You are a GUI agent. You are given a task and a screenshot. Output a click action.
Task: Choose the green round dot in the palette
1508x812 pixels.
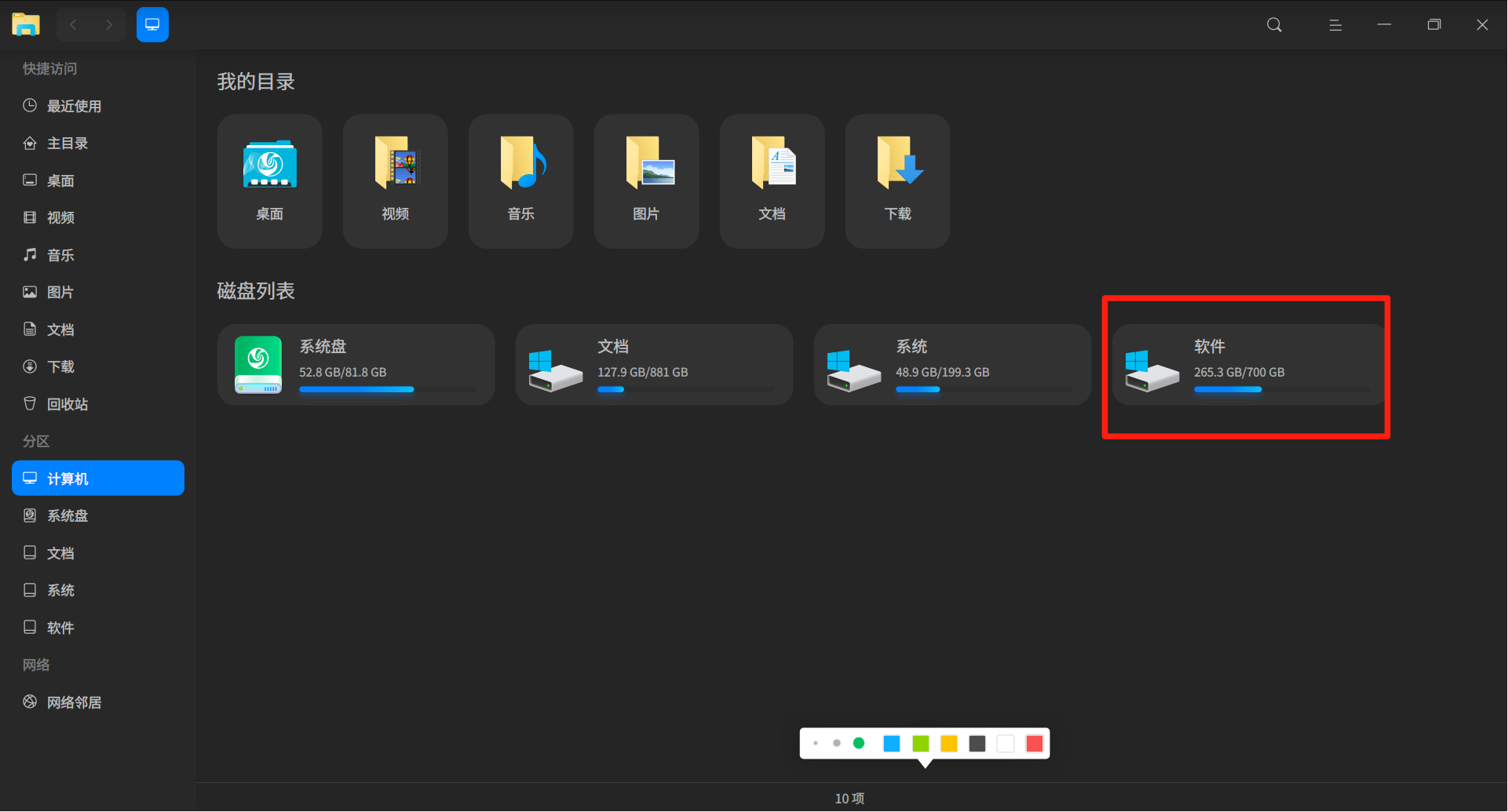click(859, 743)
